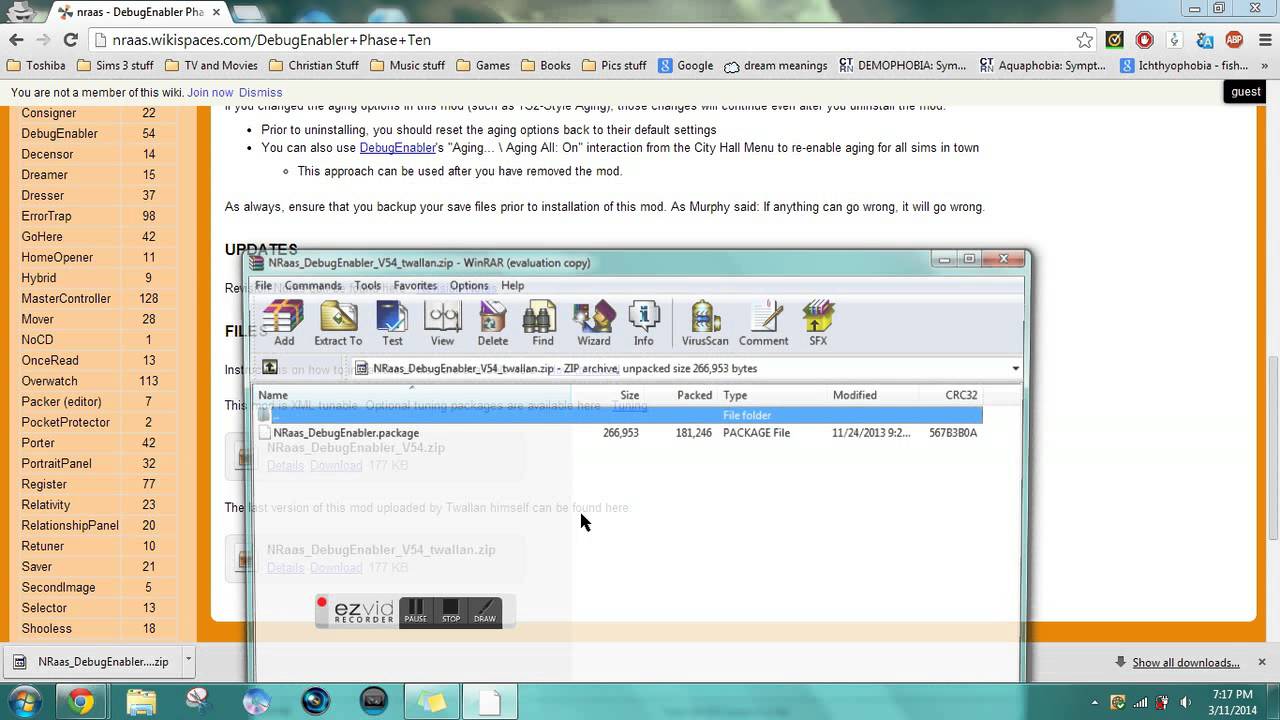The width and height of the screenshot is (1280, 720).
Task: Open File Explorer from taskbar
Action: [x=141, y=702]
